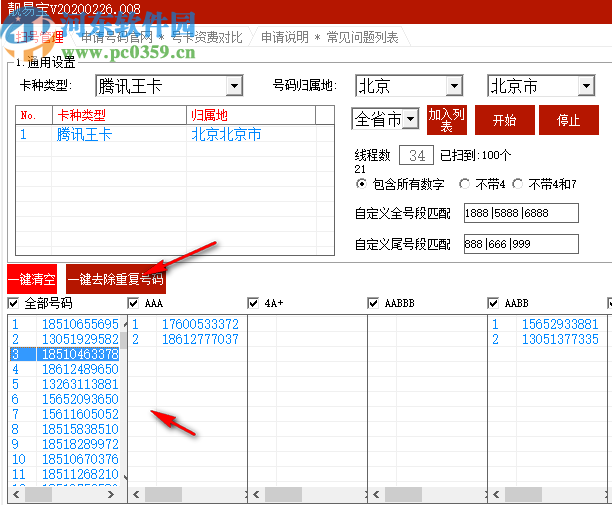The width and height of the screenshot is (612, 505).
Task: Expand the province dropdown showing 北京
Action: 409,85
